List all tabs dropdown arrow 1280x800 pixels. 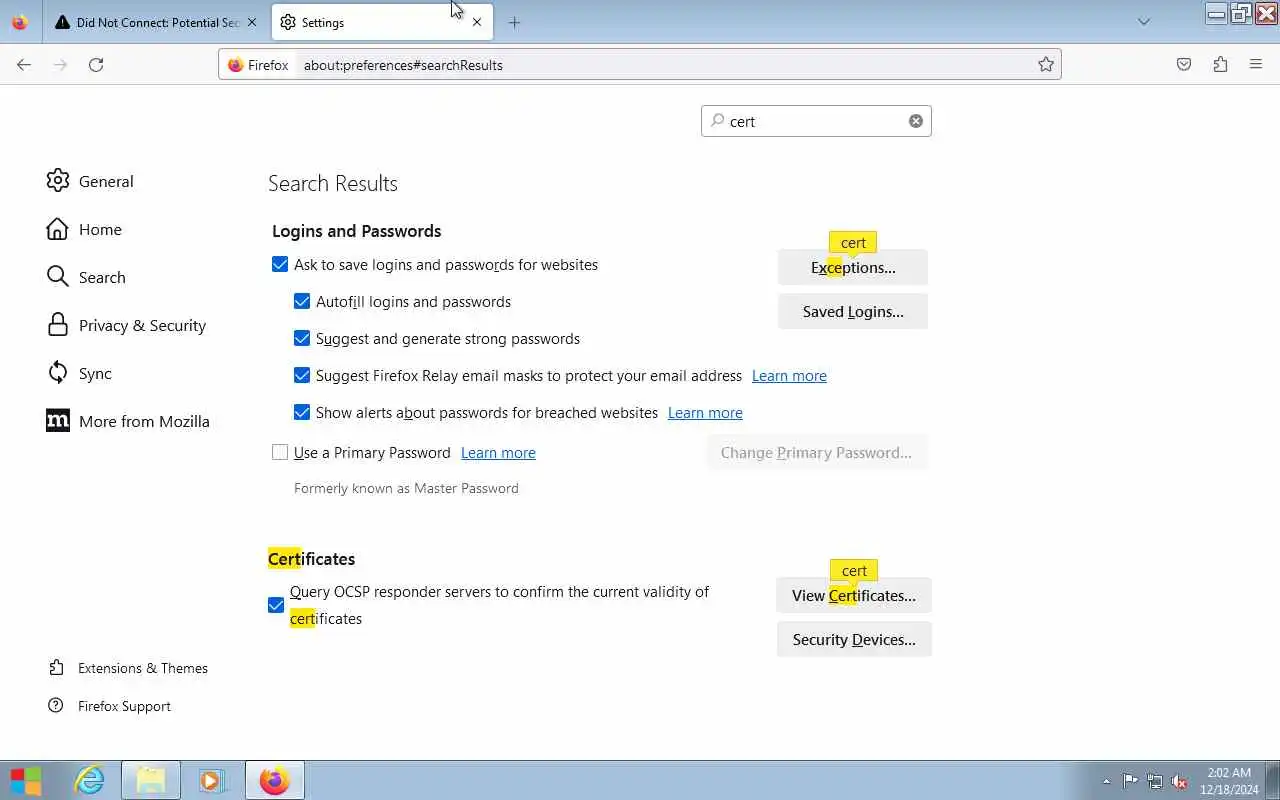point(1144,22)
